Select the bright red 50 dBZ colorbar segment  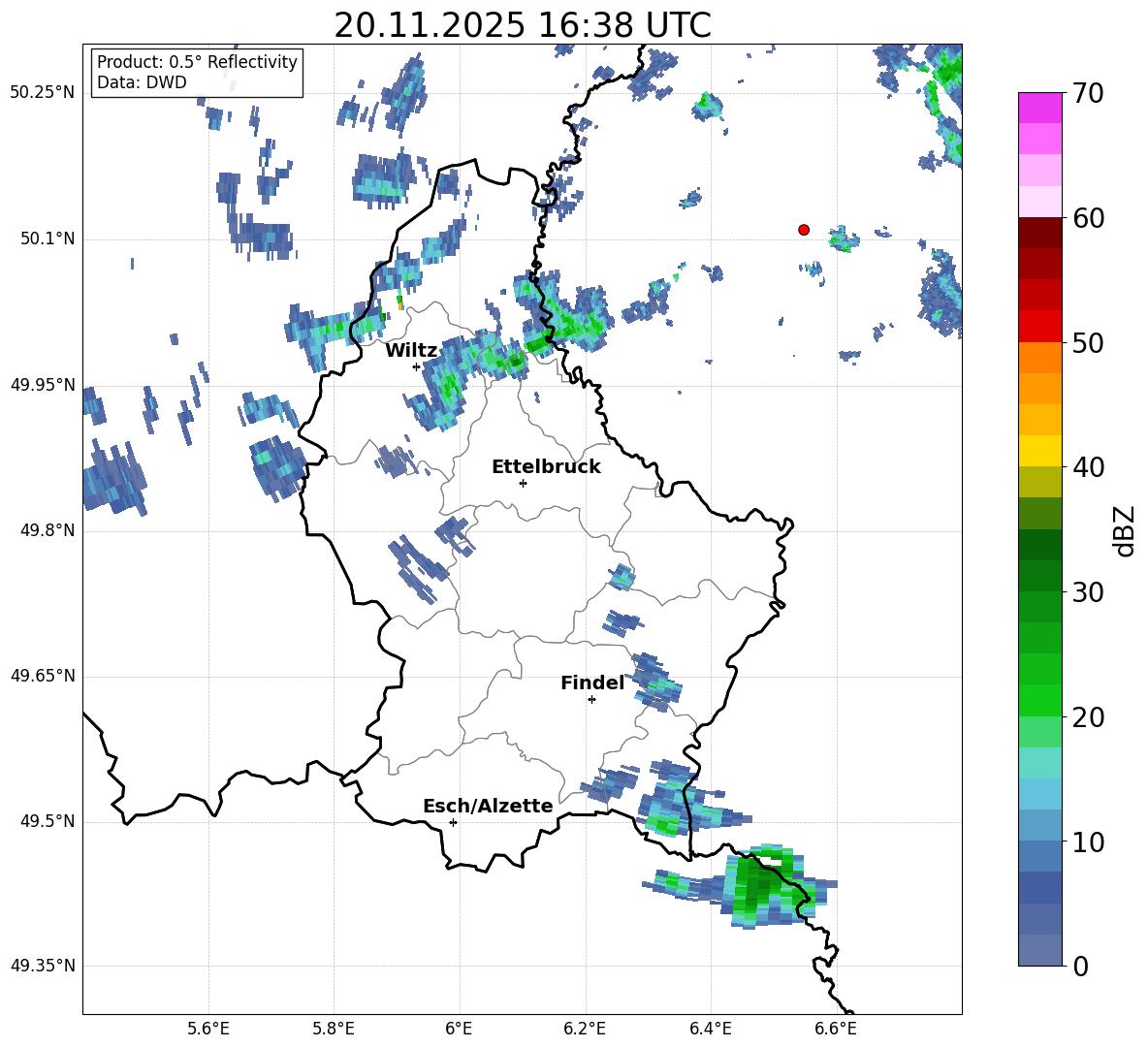point(1039,326)
